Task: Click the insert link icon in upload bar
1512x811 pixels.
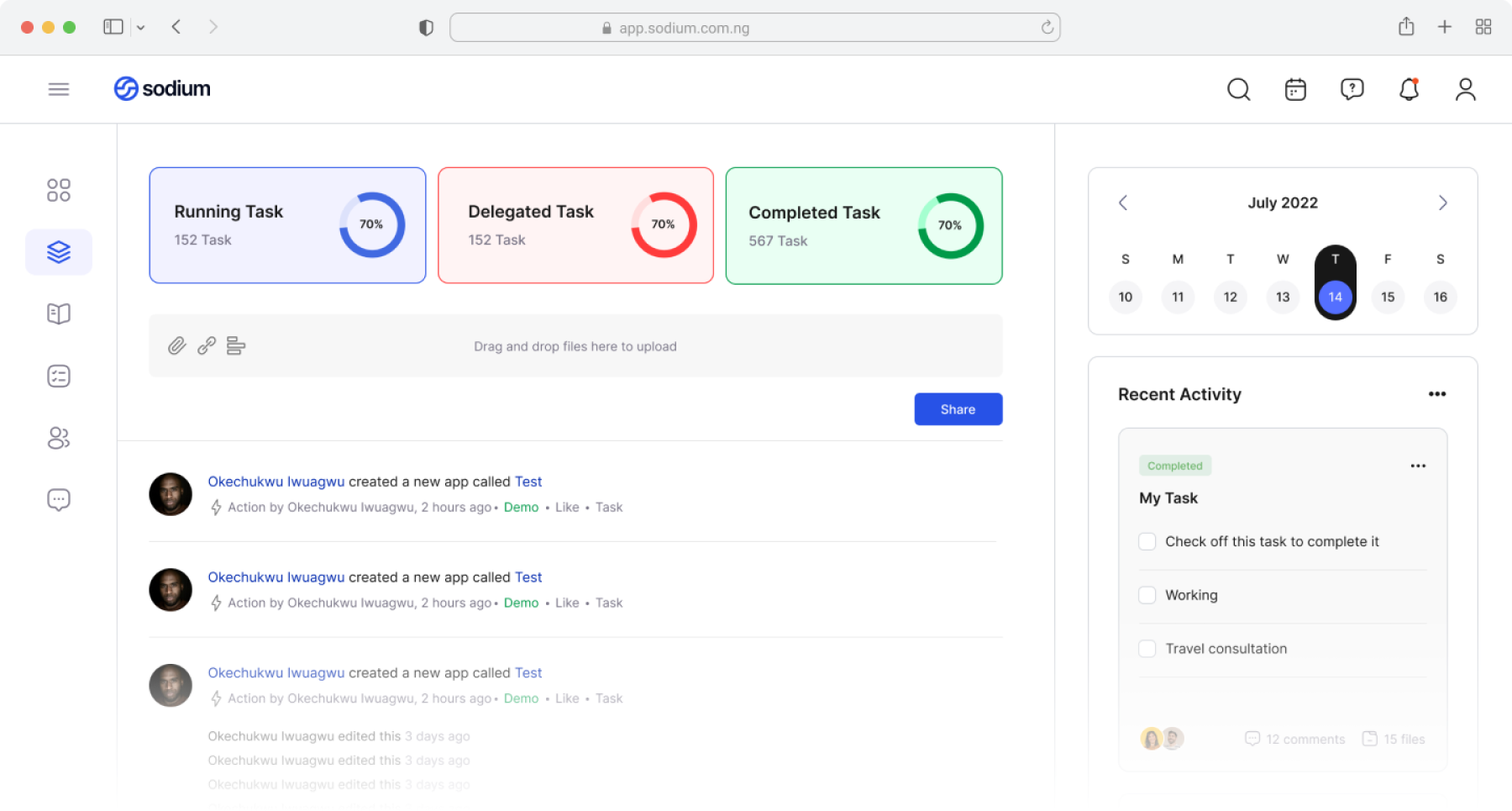Action: (207, 345)
